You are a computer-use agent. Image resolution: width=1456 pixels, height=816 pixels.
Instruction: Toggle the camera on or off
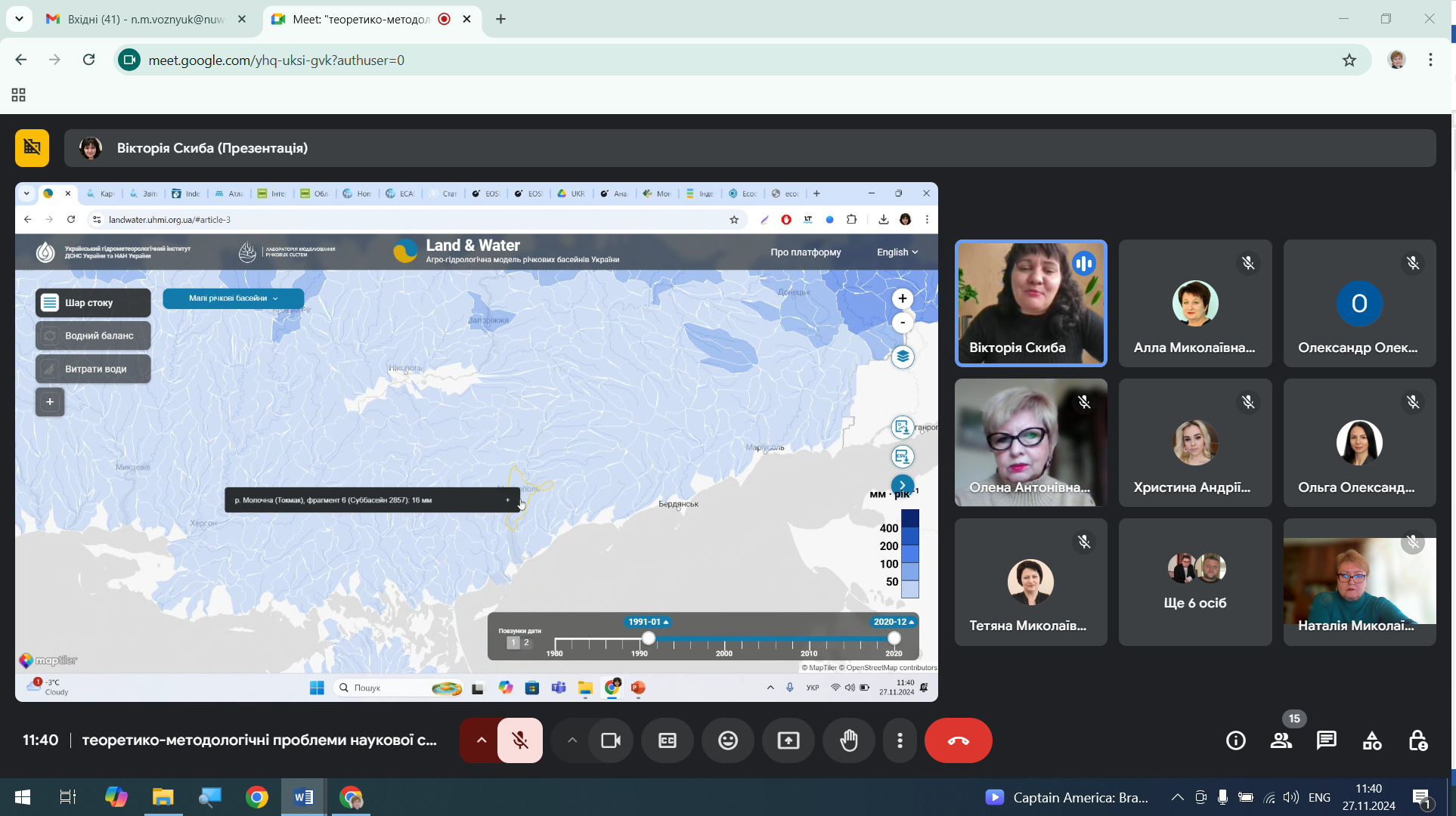click(x=610, y=740)
